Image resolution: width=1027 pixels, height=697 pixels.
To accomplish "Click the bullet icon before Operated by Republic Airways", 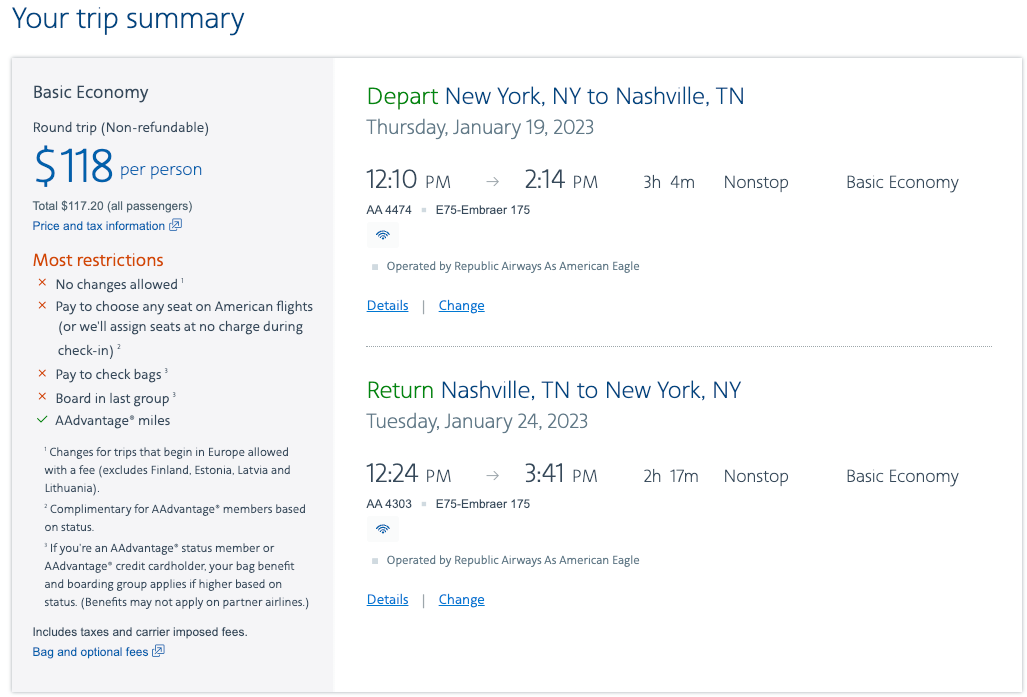I will pos(375,265).
